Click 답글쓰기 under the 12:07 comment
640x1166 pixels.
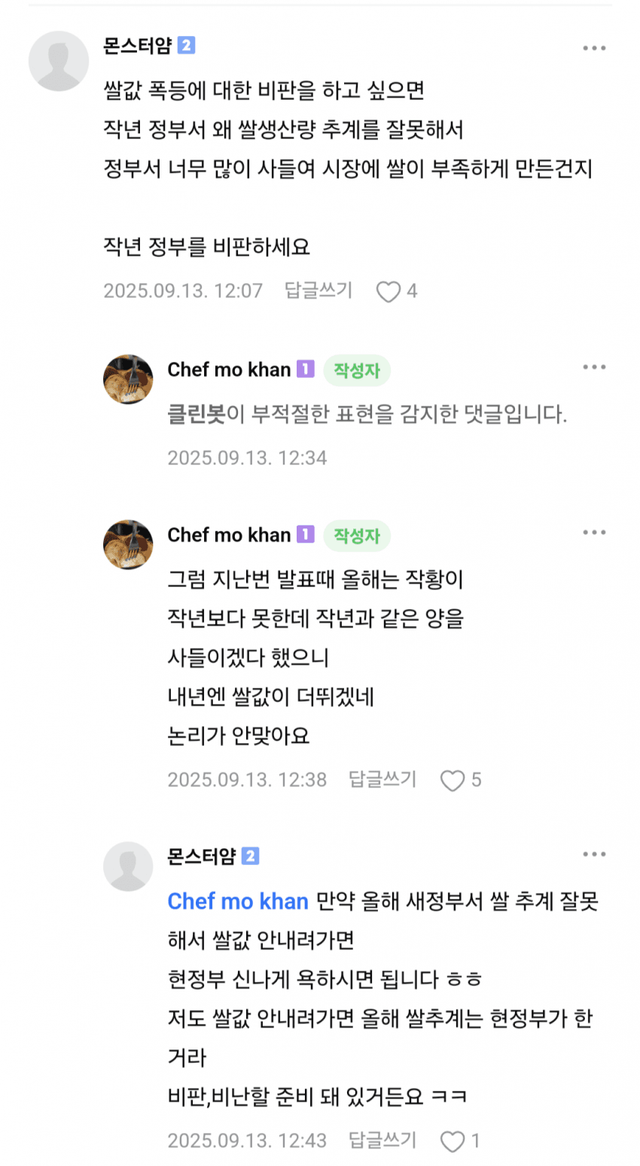[x=318, y=291]
